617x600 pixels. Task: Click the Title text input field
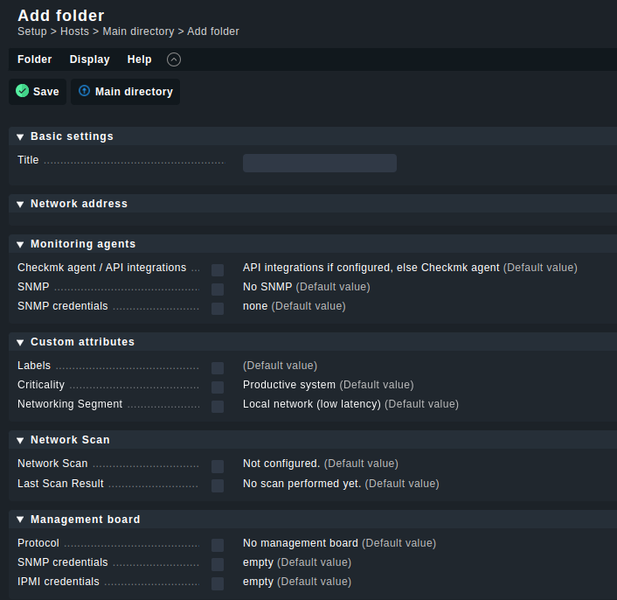319,163
